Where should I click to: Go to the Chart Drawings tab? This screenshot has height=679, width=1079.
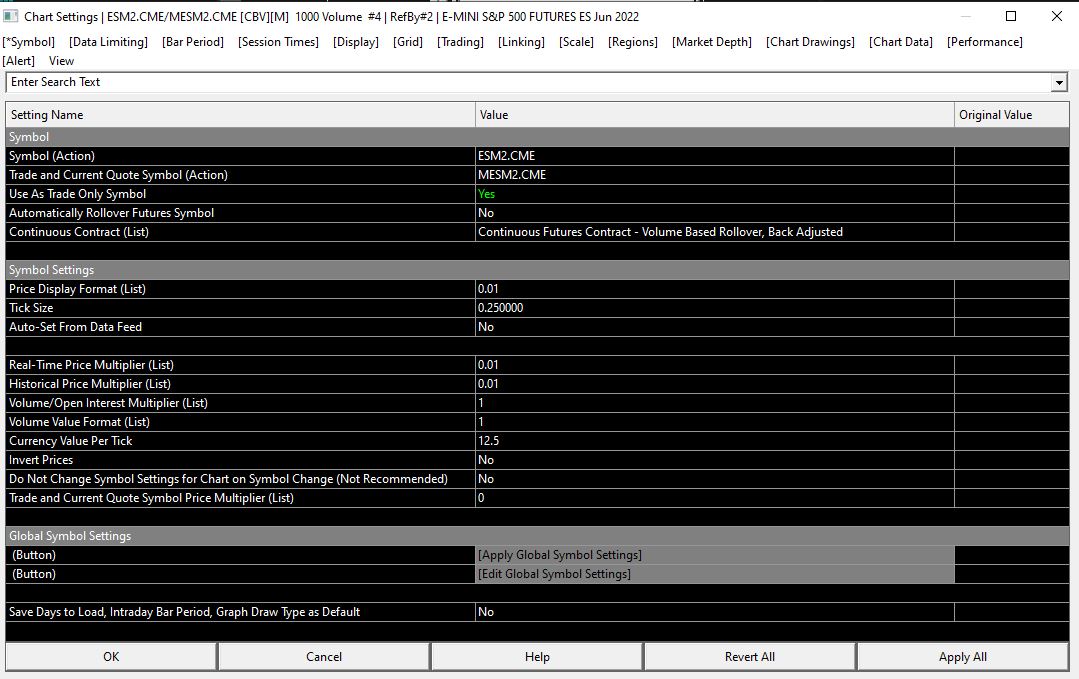(810, 42)
